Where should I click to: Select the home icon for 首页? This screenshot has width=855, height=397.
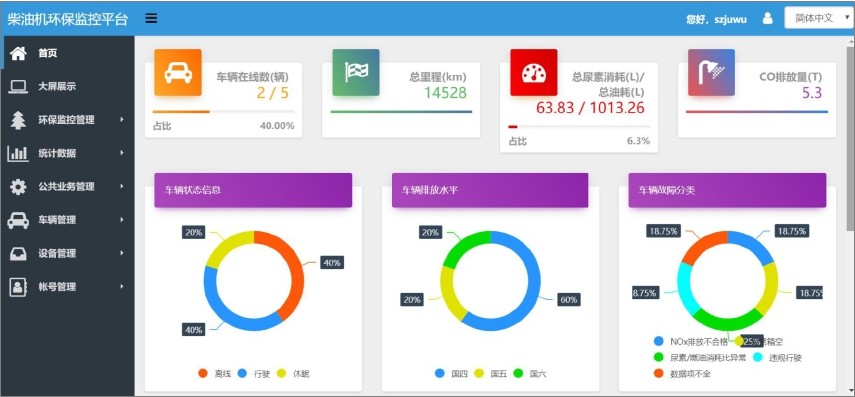pyautogui.click(x=18, y=53)
